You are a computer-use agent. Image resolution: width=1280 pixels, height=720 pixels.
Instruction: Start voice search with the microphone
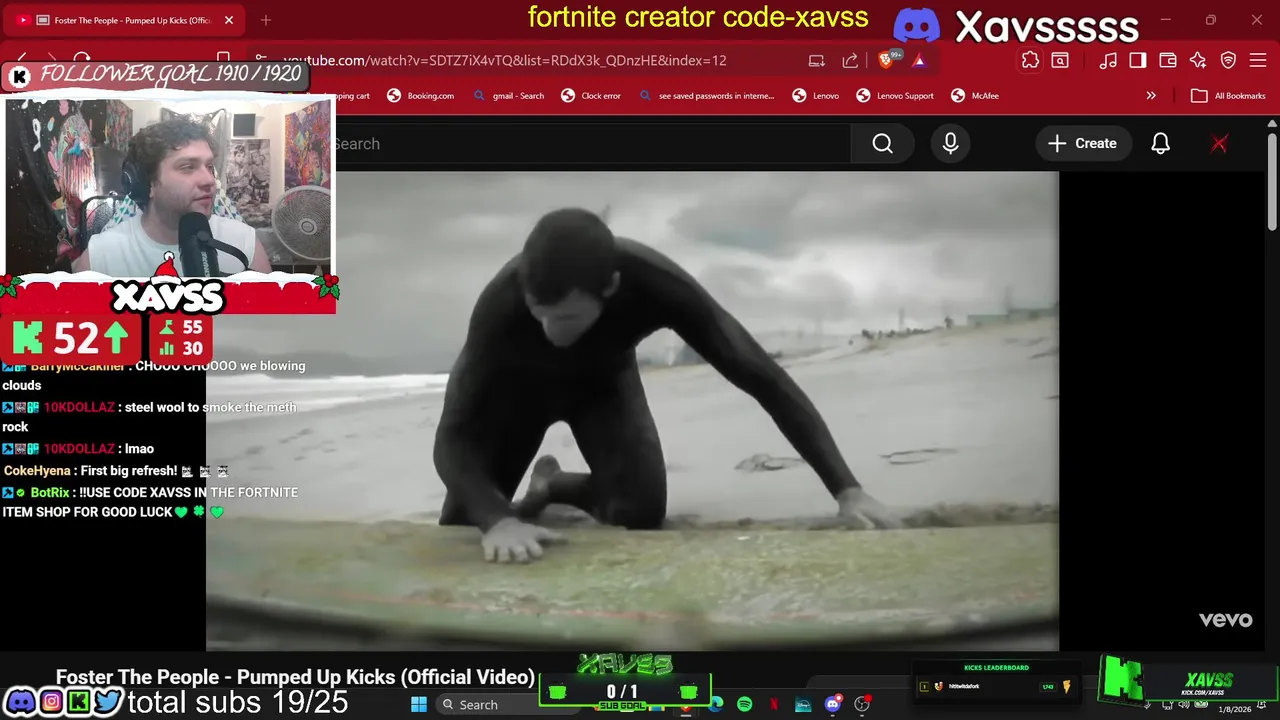(x=950, y=144)
